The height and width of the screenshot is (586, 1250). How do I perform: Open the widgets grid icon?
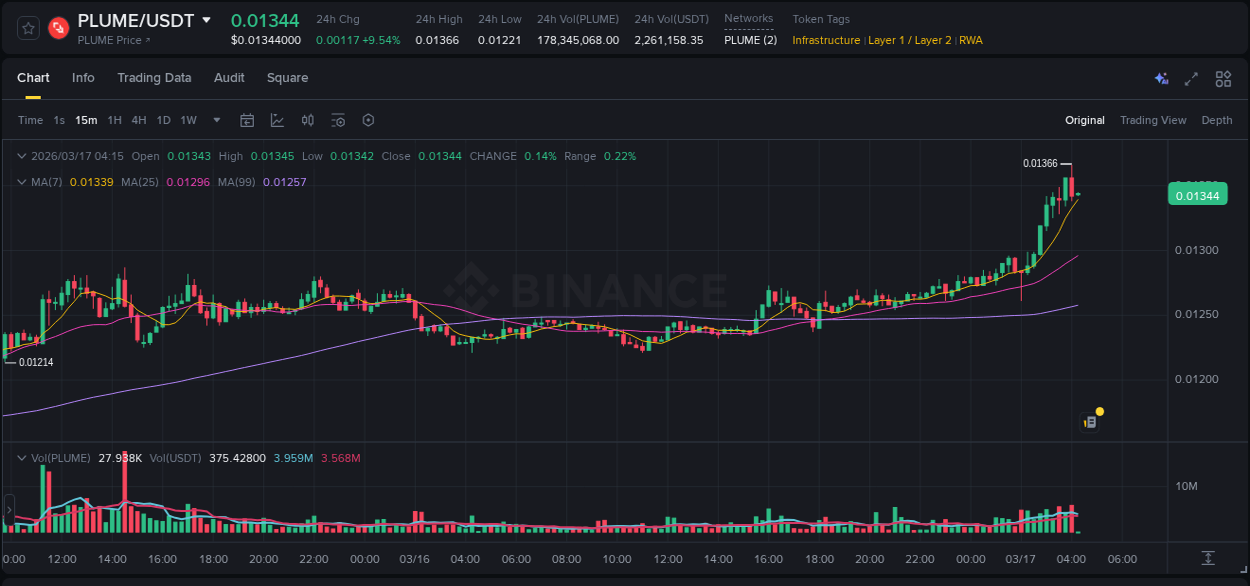[x=1223, y=78]
